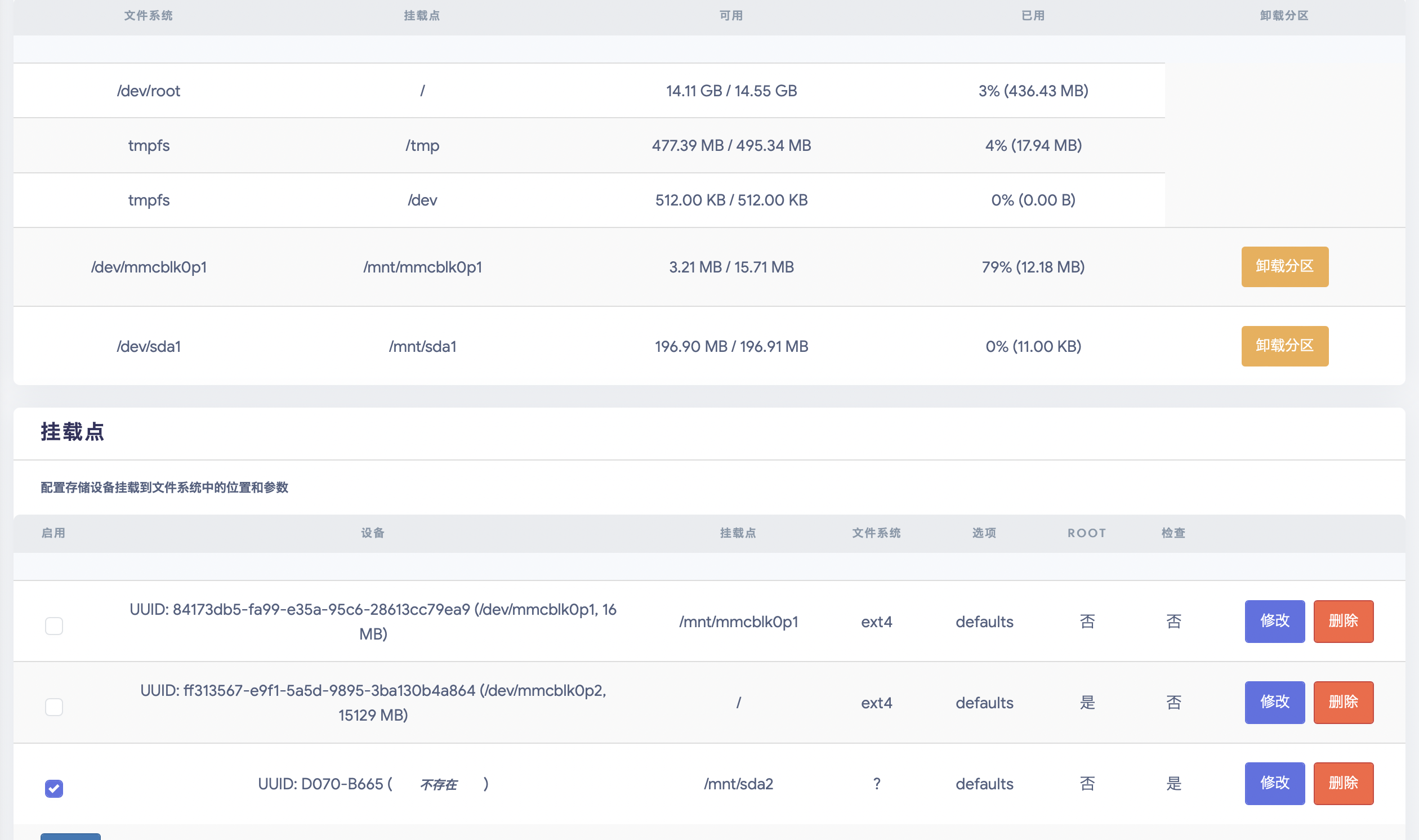Delete the /mnt/sda2 mount entry
The width and height of the screenshot is (1419, 840).
click(x=1342, y=783)
